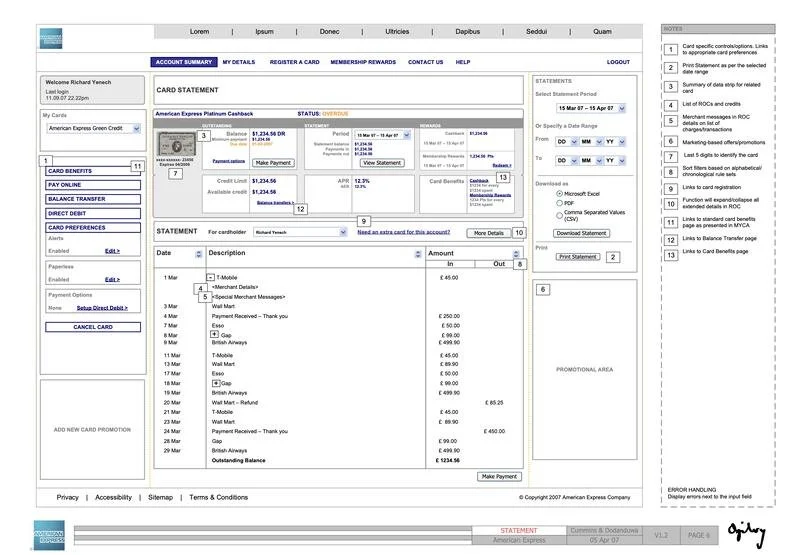Click Make Payment in the card summary strip

tap(273, 163)
